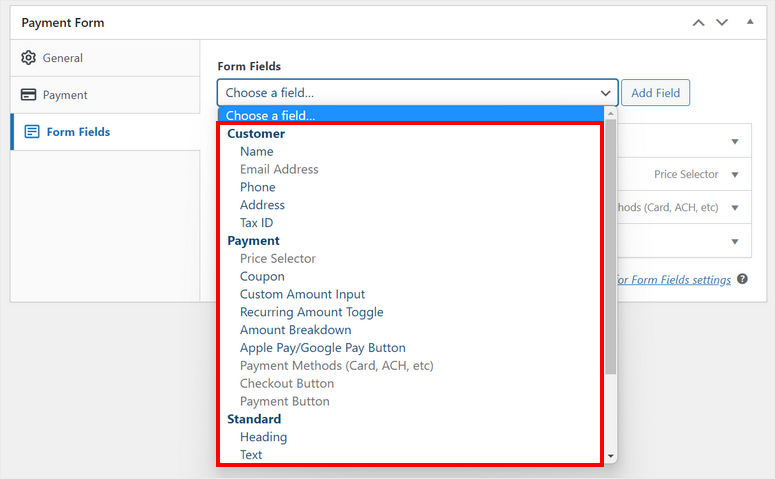The height and width of the screenshot is (479, 775).
Task: Move Payment Form panel up
Action: coord(698,22)
